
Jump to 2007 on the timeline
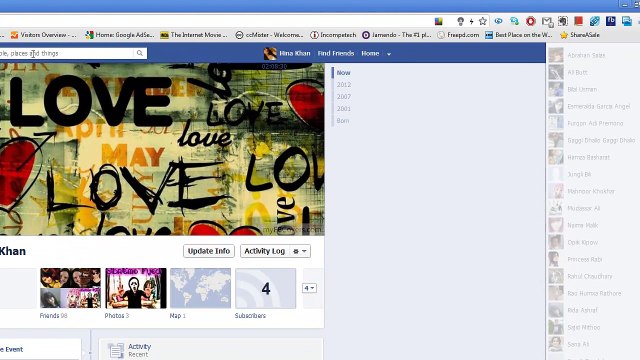pyautogui.click(x=344, y=97)
